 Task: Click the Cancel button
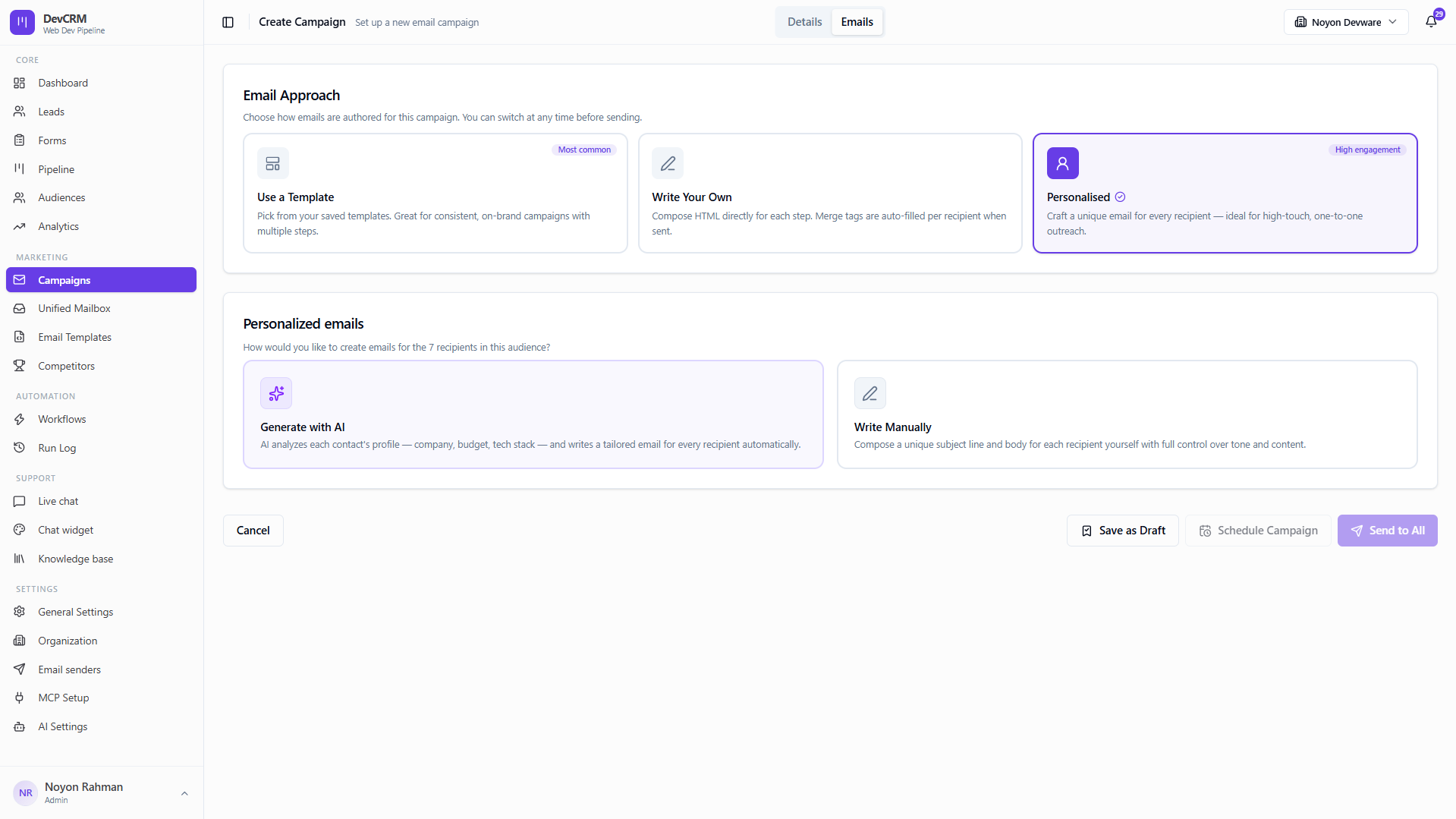coord(253,531)
